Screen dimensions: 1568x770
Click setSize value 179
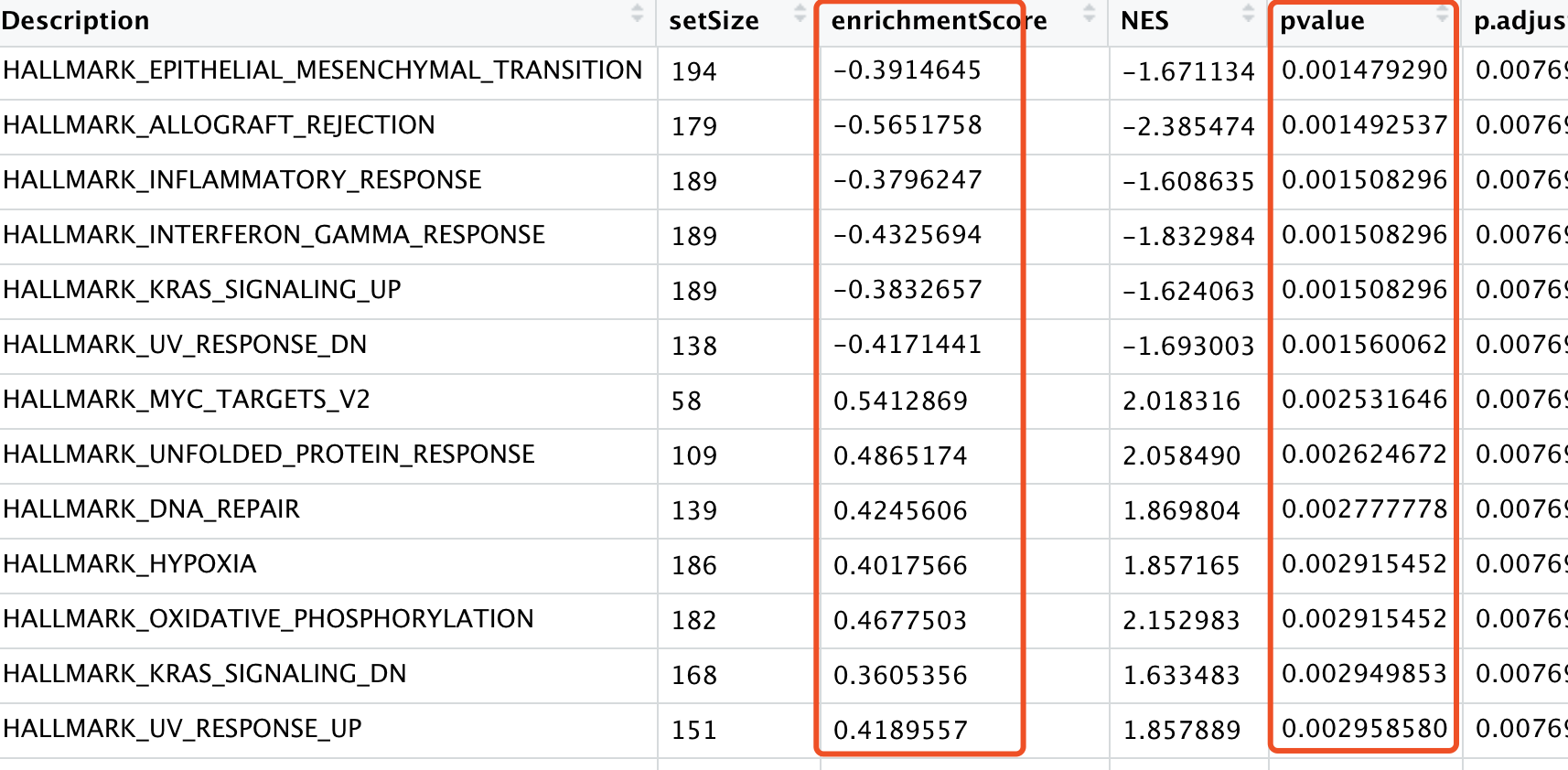tap(694, 126)
